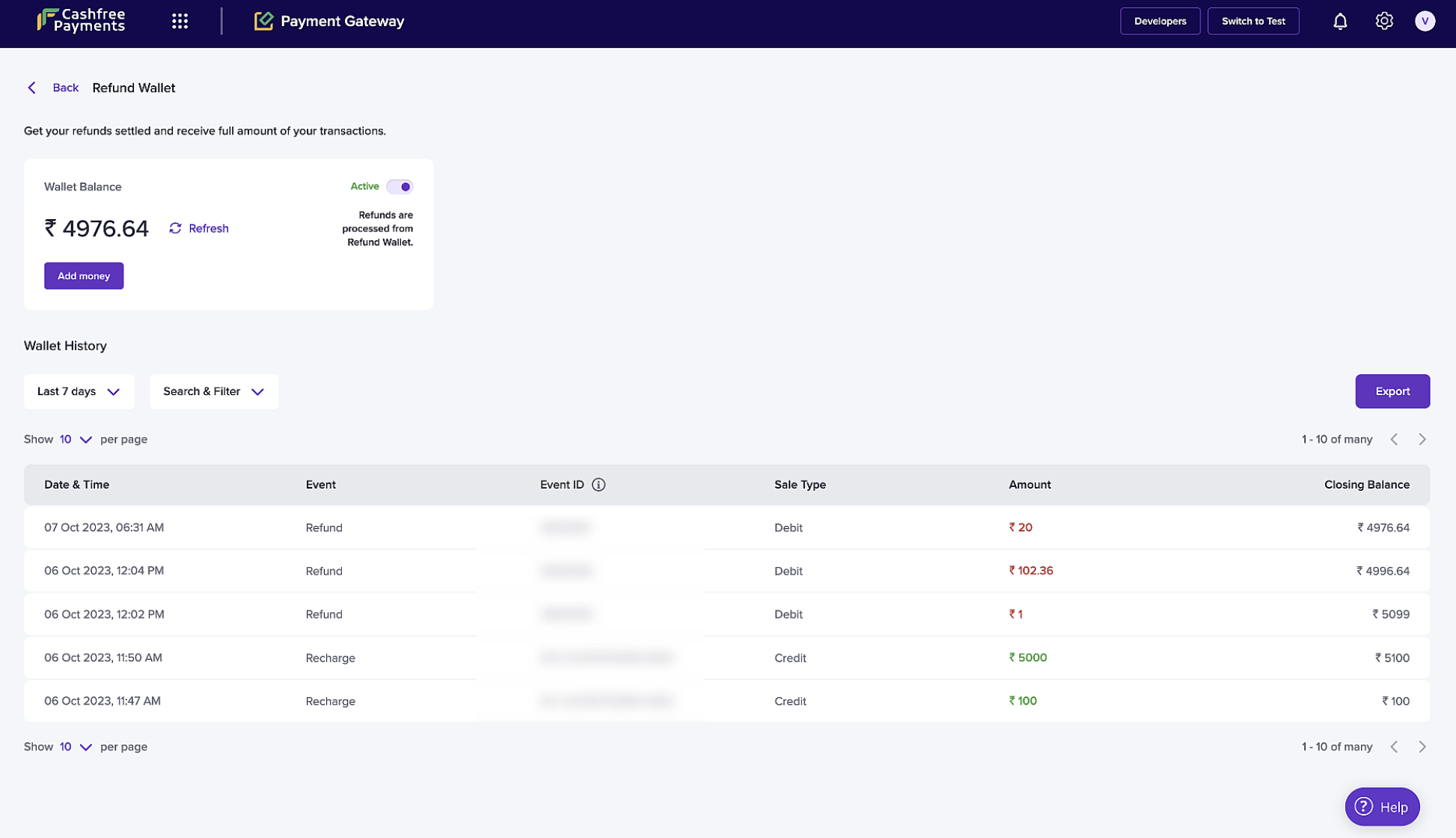Click the Cashfree Payments logo
The image size is (1456, 838).
click(x=81, y=21)
